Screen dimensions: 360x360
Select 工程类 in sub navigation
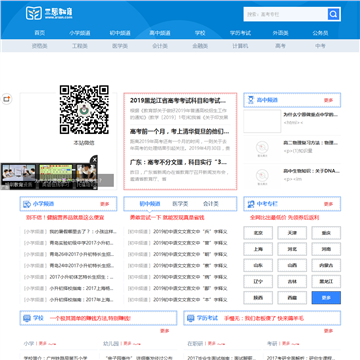80,46
